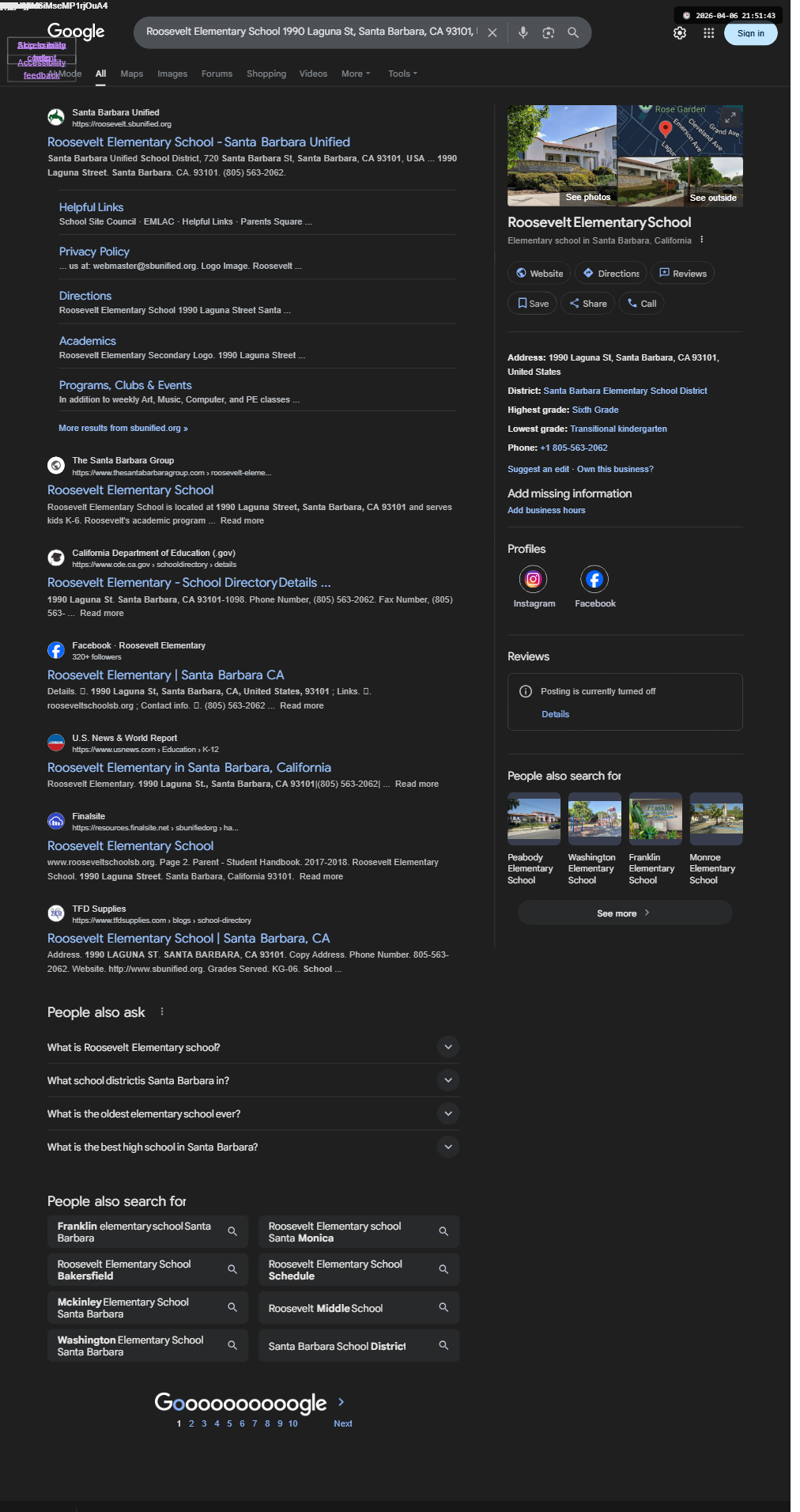This screenshot has width=800, height=1512.
Task: Click phone number +1 805-563-2062
Action: pos(574,448)
